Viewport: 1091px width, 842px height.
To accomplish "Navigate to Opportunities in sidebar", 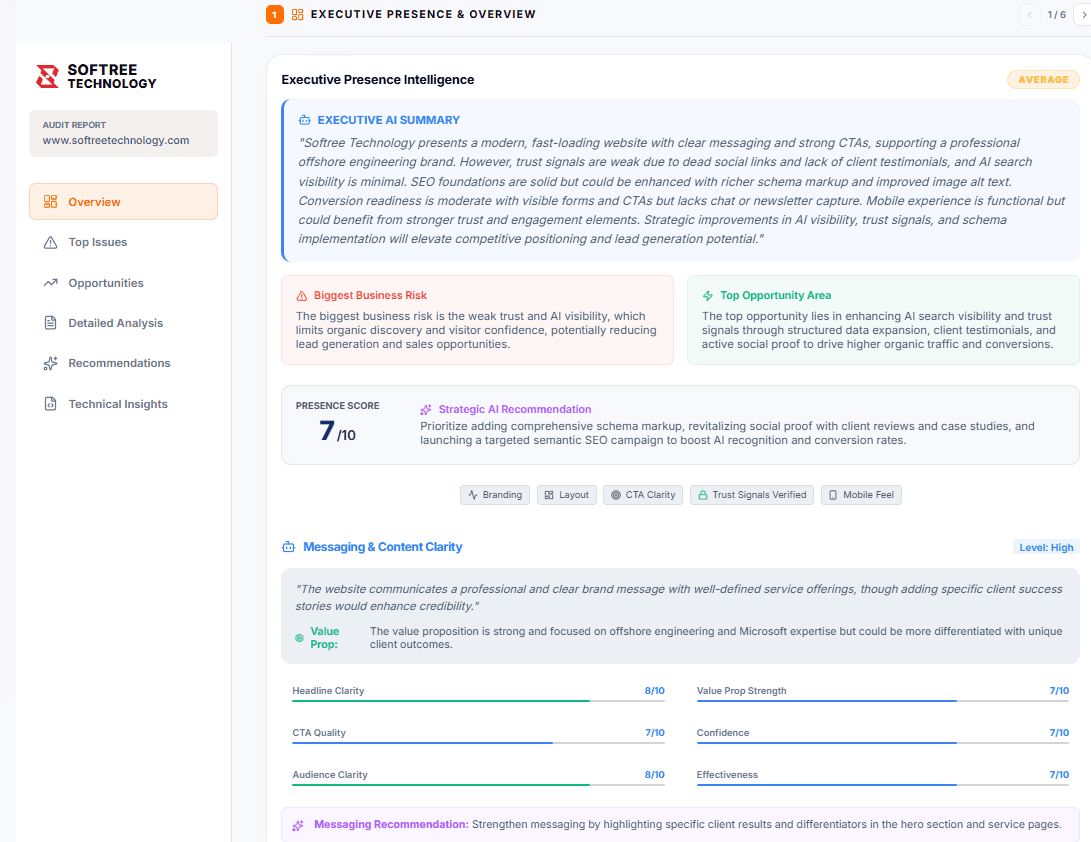I will pos(123,283).
